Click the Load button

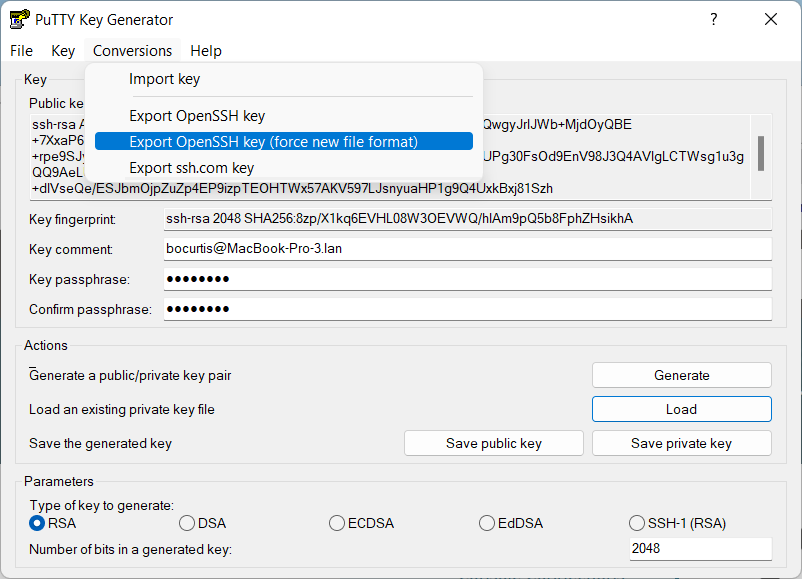click(681, 409)
